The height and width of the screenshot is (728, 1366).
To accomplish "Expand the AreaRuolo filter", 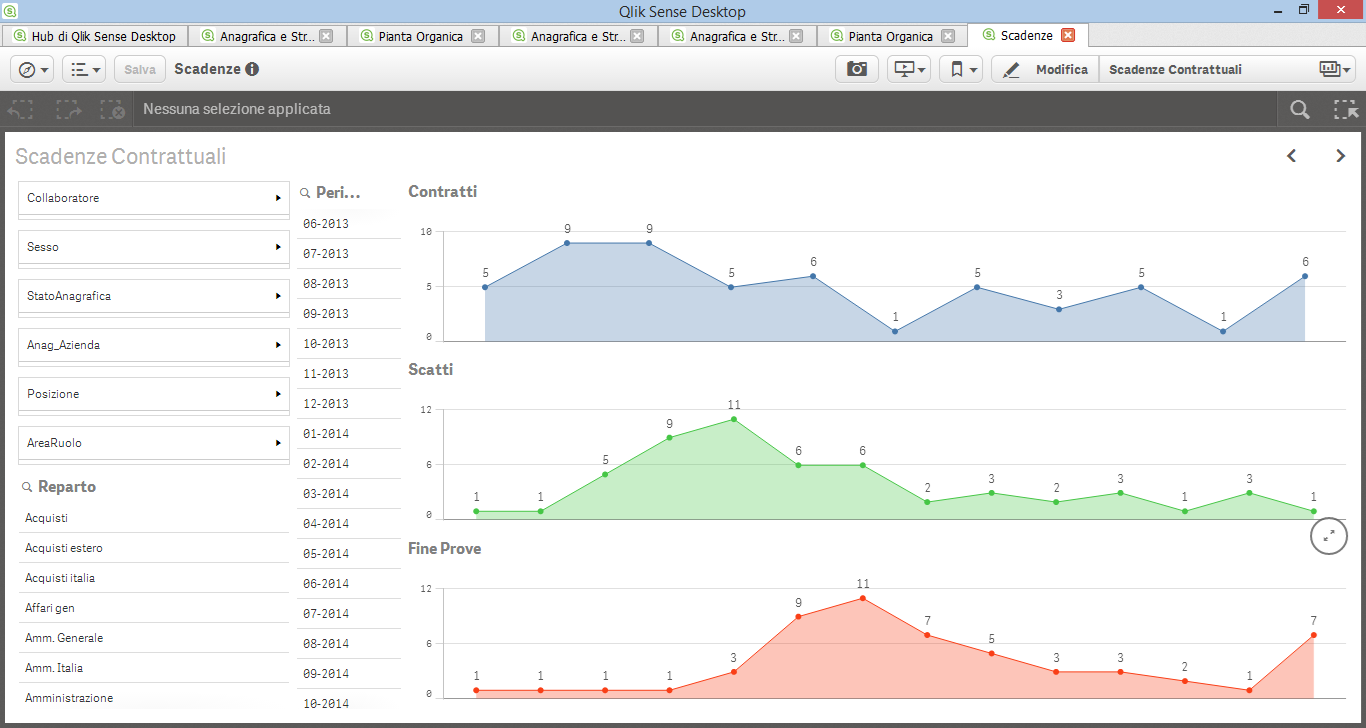I will tap(154, 443).
